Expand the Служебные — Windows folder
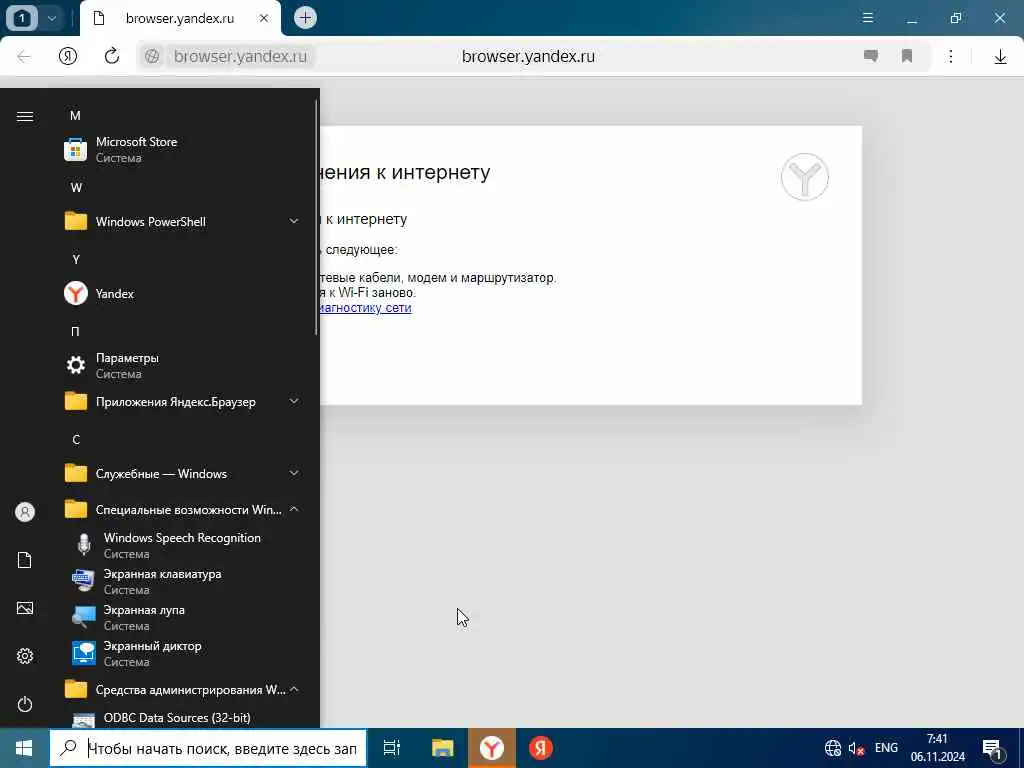 coord(182,473)
